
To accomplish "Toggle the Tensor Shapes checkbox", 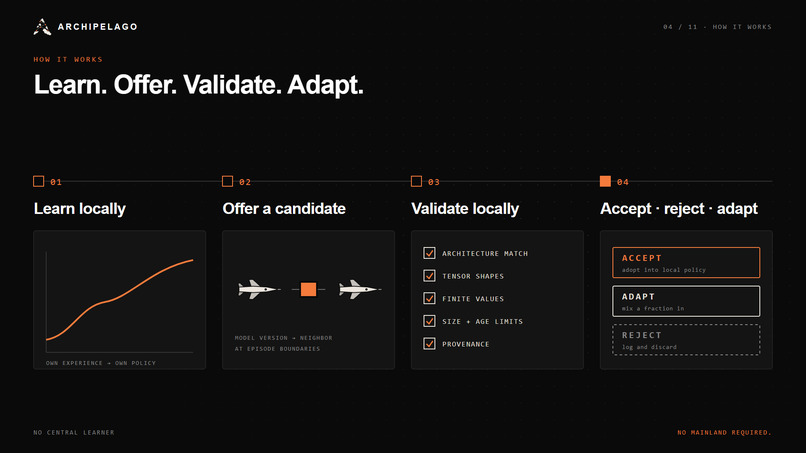I will click(429, 276).
